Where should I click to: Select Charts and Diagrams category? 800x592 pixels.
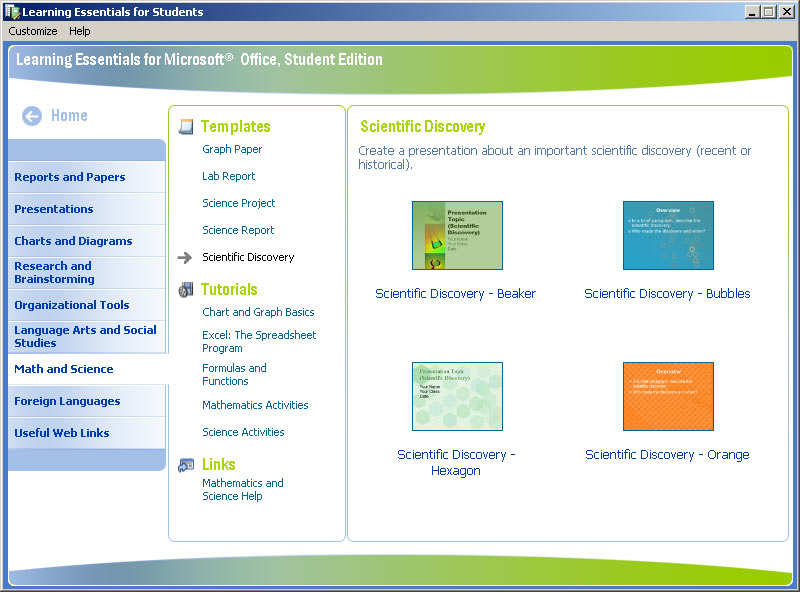(x=87, y=241)
